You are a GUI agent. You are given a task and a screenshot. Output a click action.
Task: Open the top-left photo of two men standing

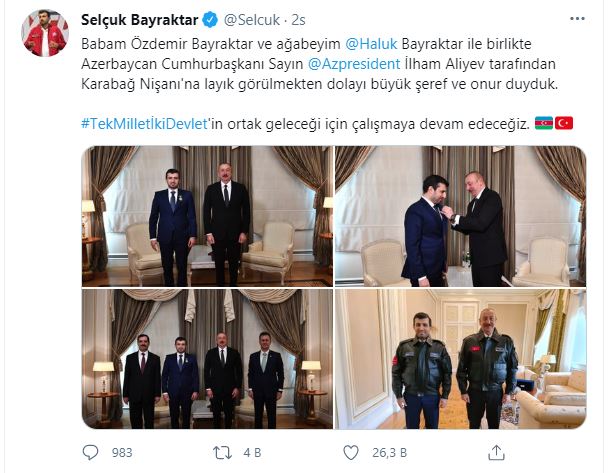pyautogui.click(x=207, y=216)
